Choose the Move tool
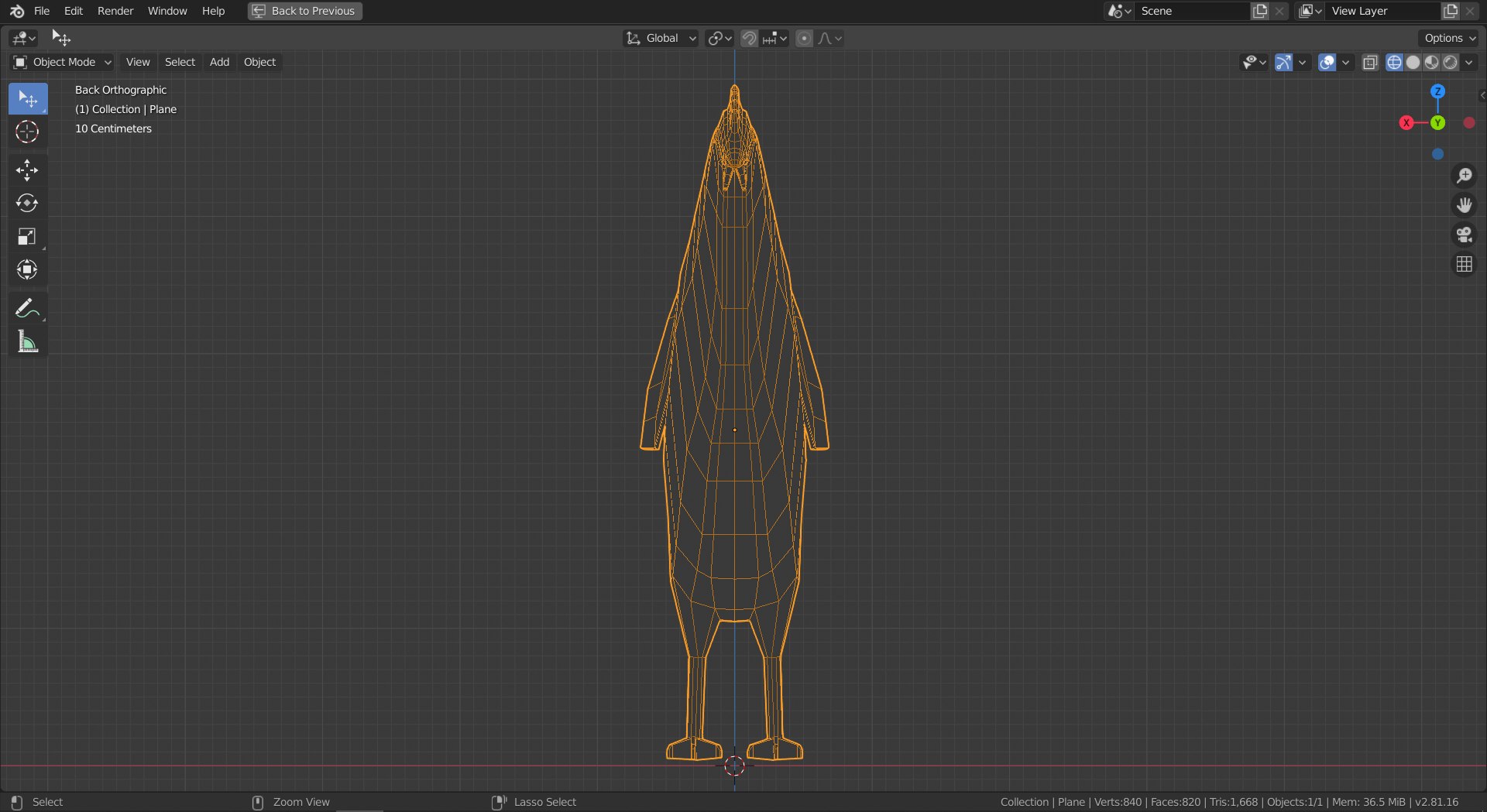This screenshot has width=1487, height=812. tap(28, 170)
